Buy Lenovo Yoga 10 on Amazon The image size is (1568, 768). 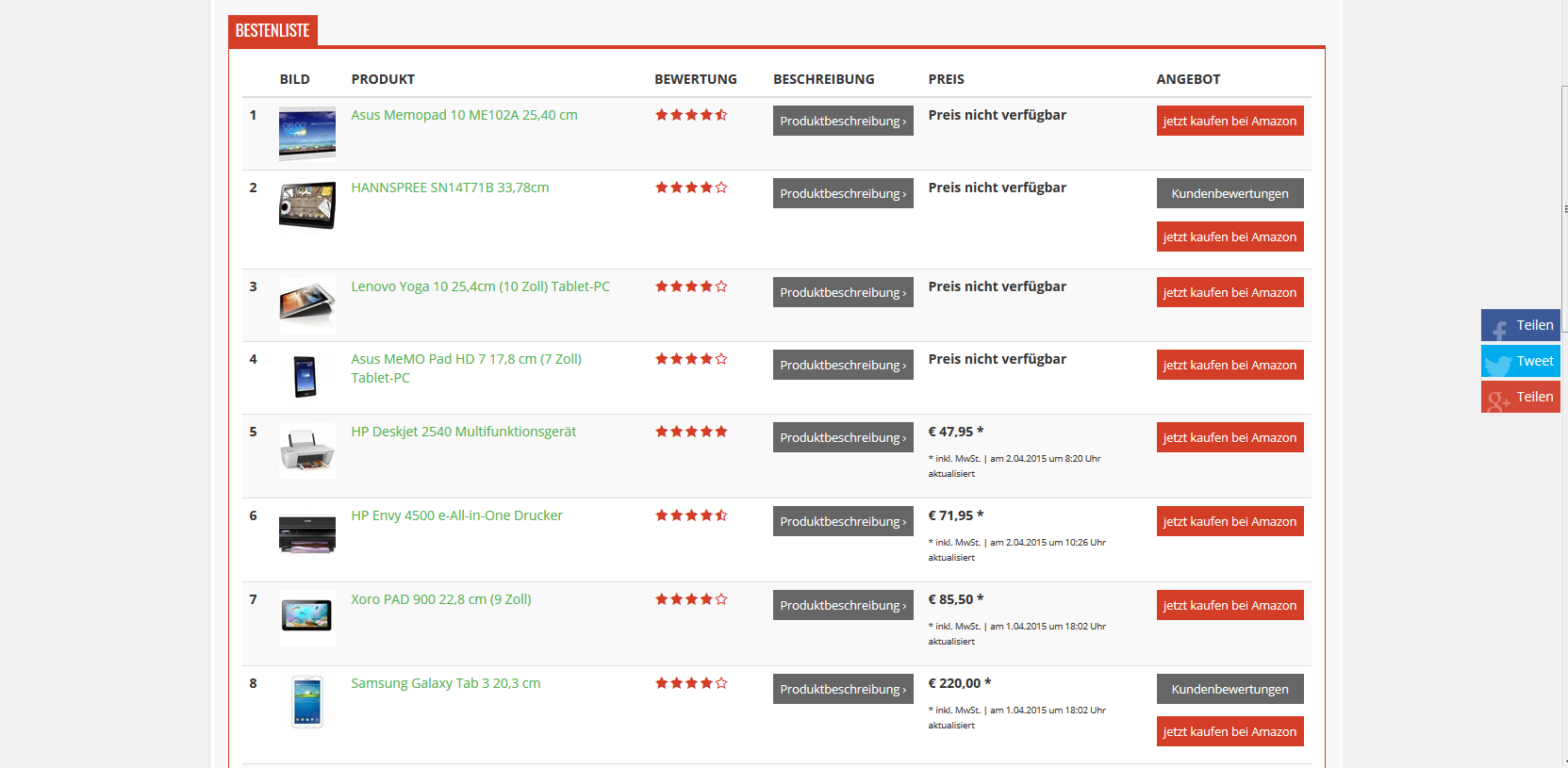(1230, 292)
